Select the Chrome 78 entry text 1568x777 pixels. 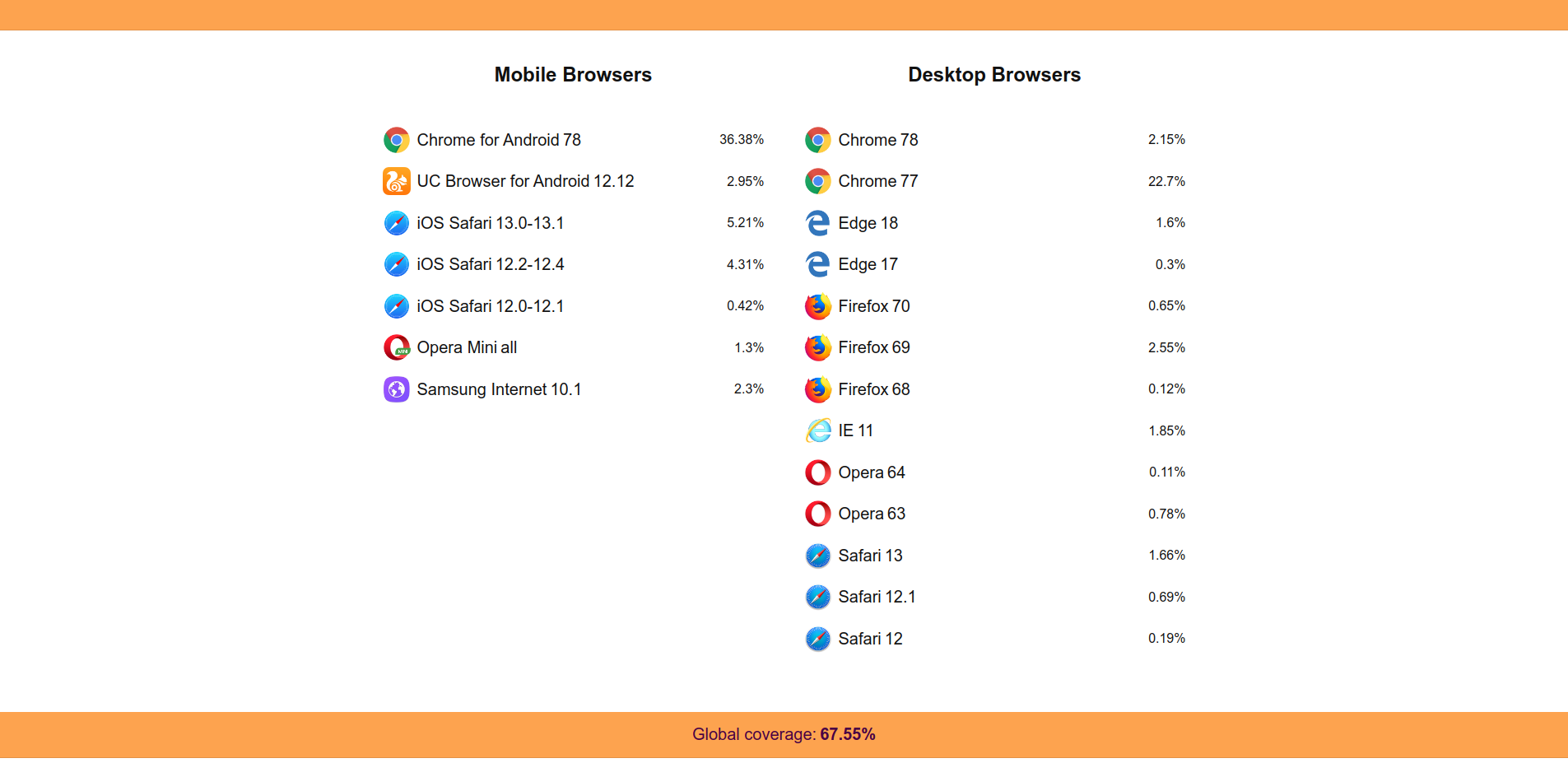pos(878,140)
